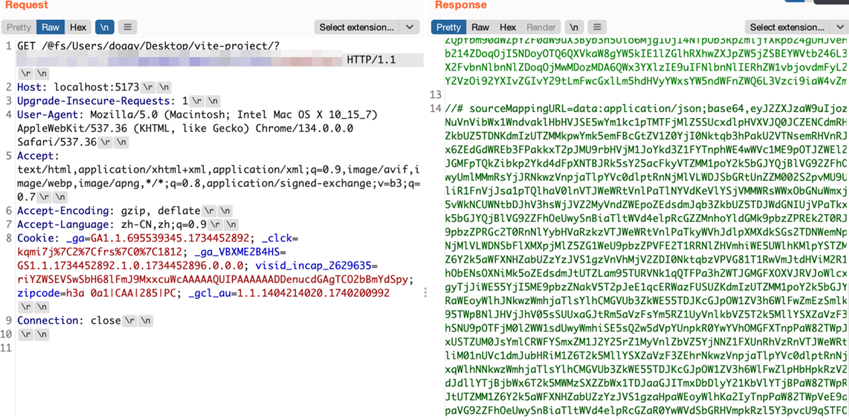Switch Request view to Pretty tab
This screenshot has height=420, width=849.
[x=19, y=27]
